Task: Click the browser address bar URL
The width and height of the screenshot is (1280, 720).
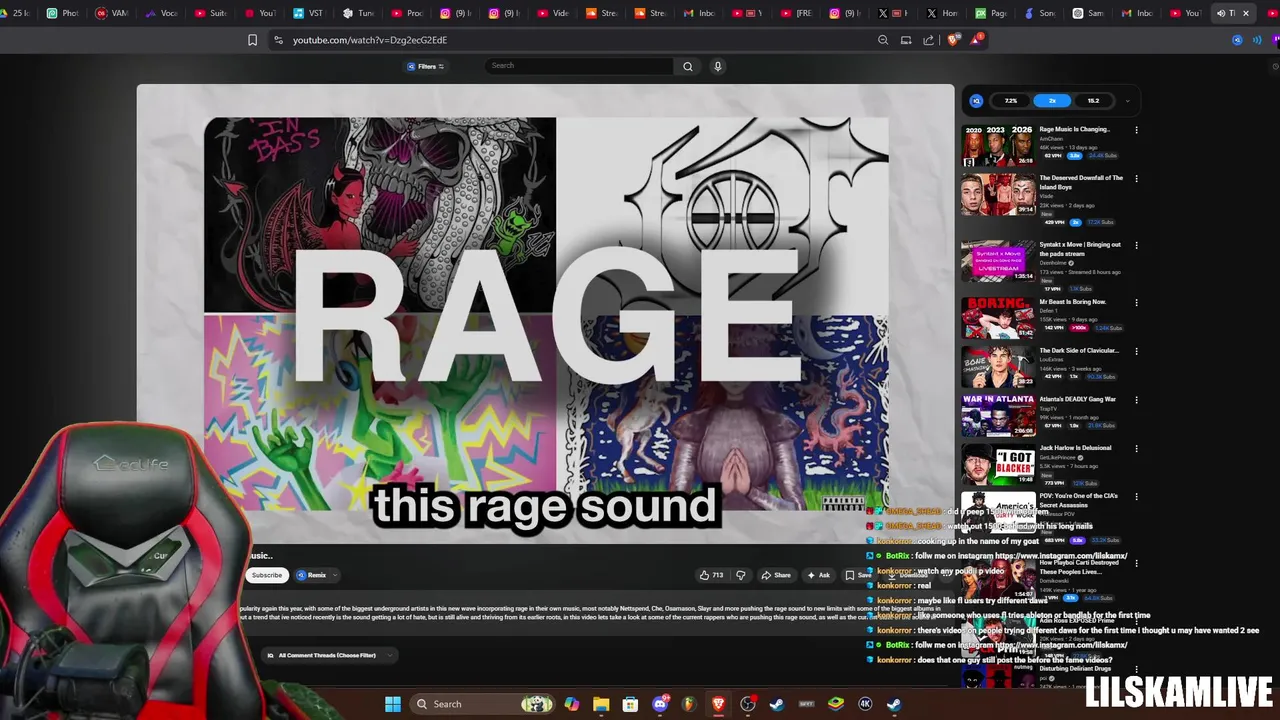Action: click(x=370, y=40)
